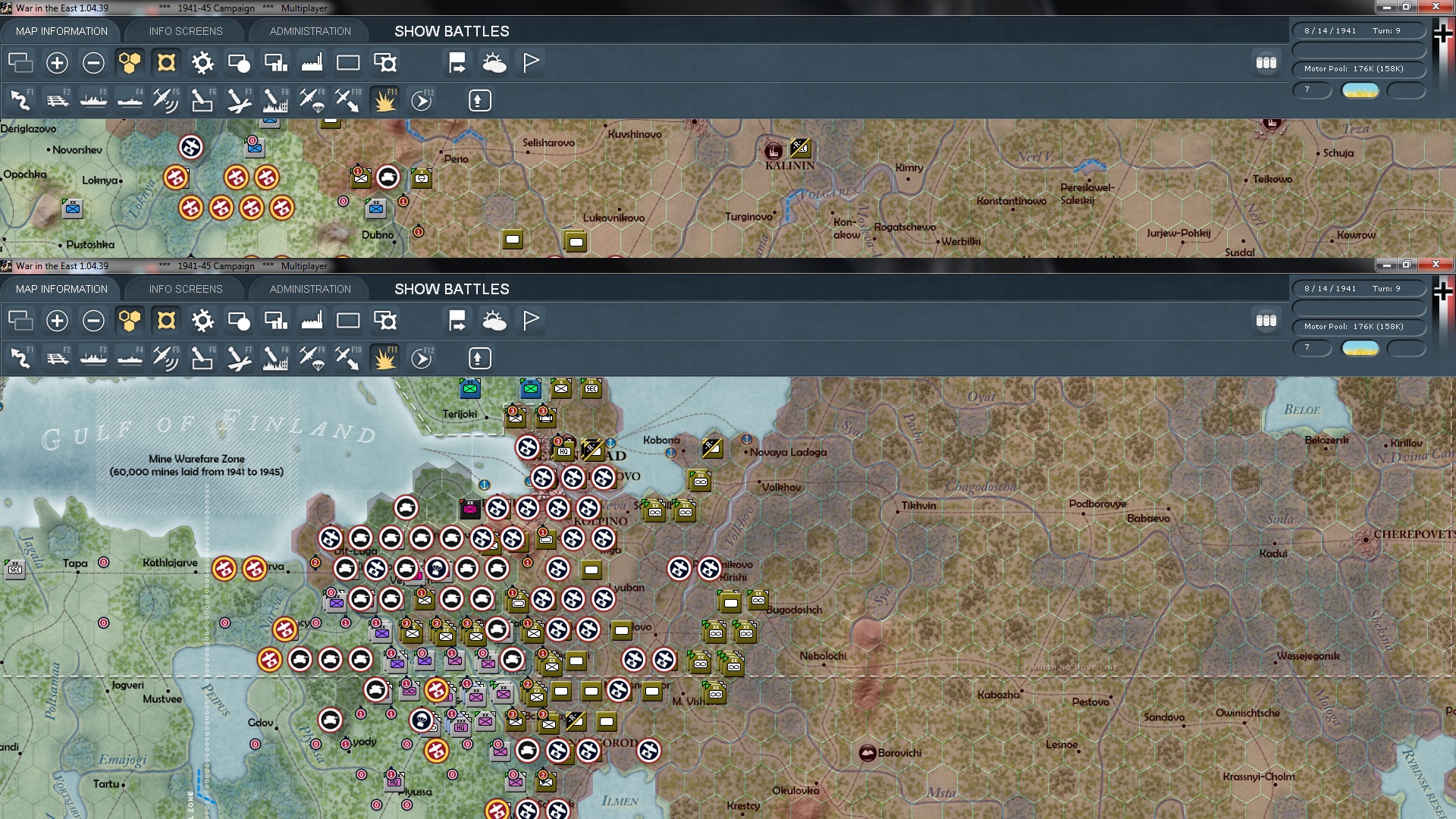Screen dimensions: 1456x819
Task: Click the white gear icon in the top window
Action: pos(202,63)
